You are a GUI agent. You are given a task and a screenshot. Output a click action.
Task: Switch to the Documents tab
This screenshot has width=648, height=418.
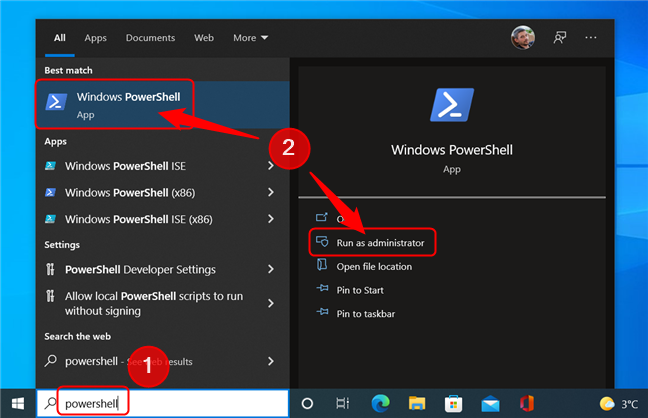[x=150, y=38]
